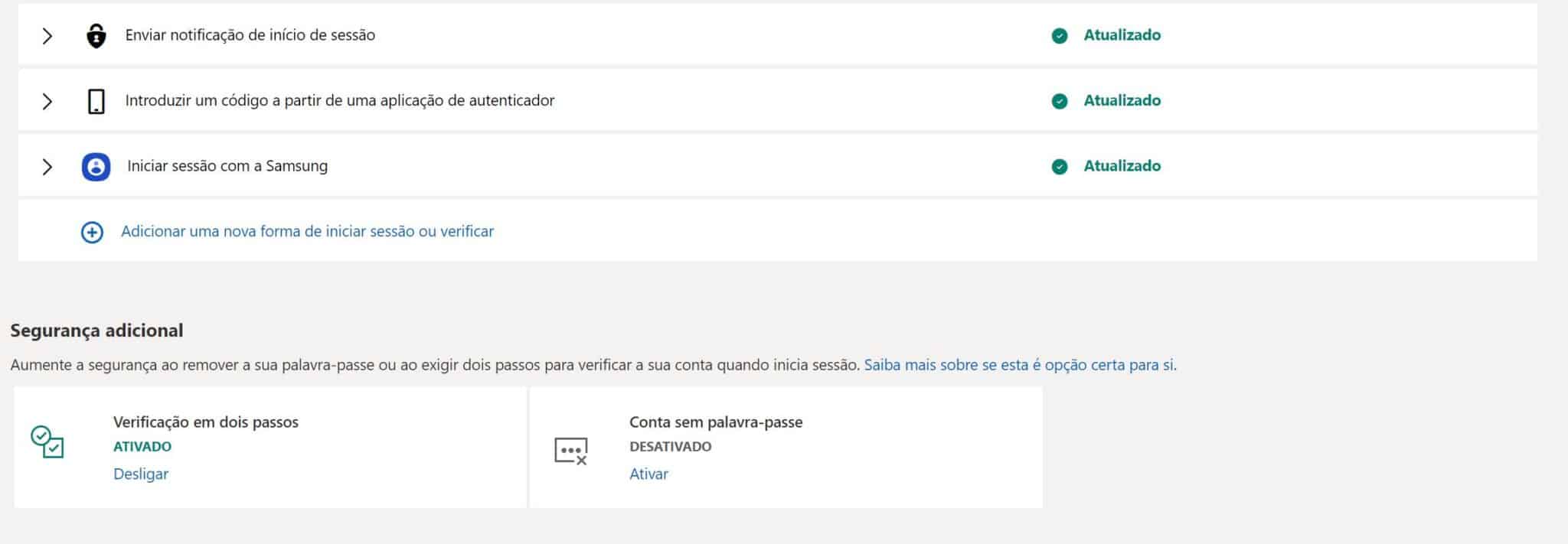Click the passwordless account icon
The height and width of the screenshot is (544, 1568).
pyautogui.click(x=570, y=451)
